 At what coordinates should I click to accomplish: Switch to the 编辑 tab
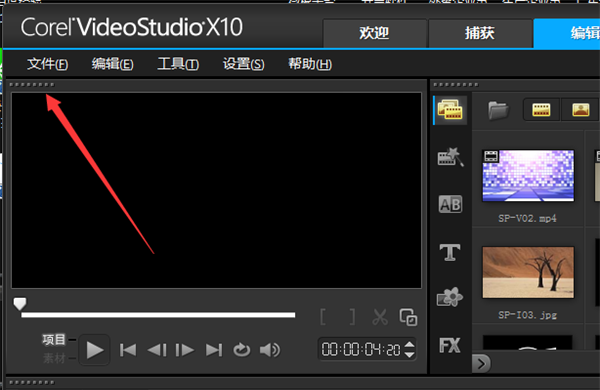[567, 33]
